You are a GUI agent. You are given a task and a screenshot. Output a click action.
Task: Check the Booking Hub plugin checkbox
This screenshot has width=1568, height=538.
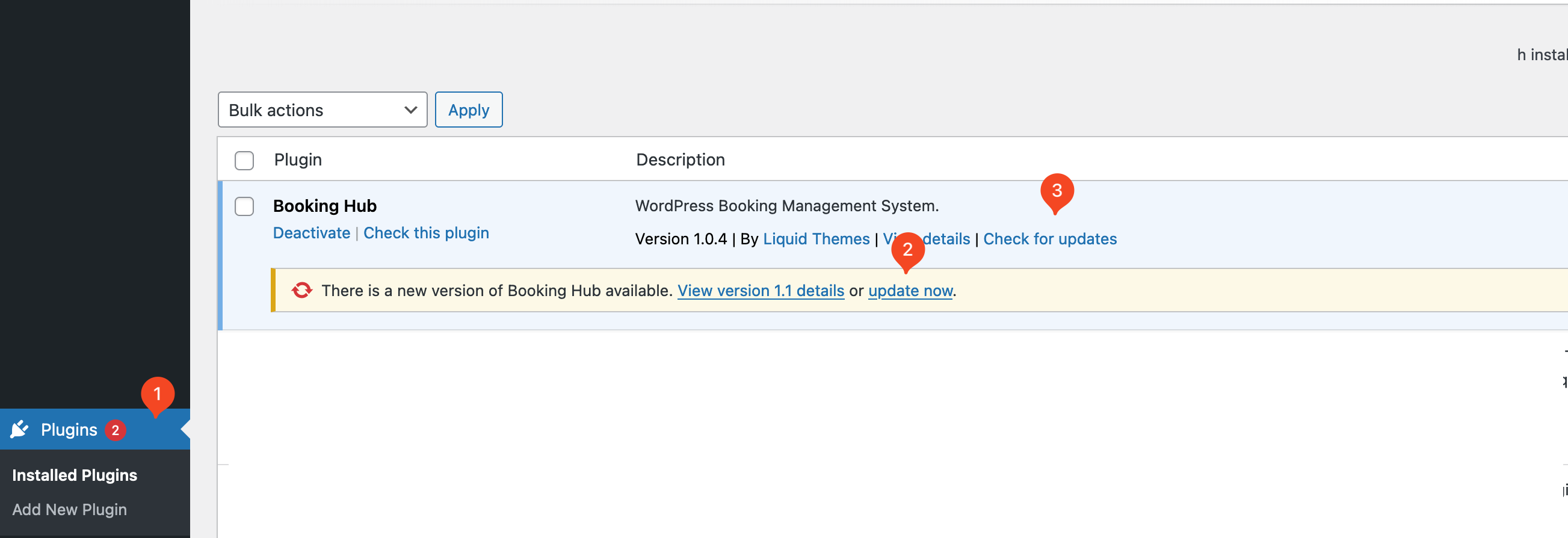244,206
